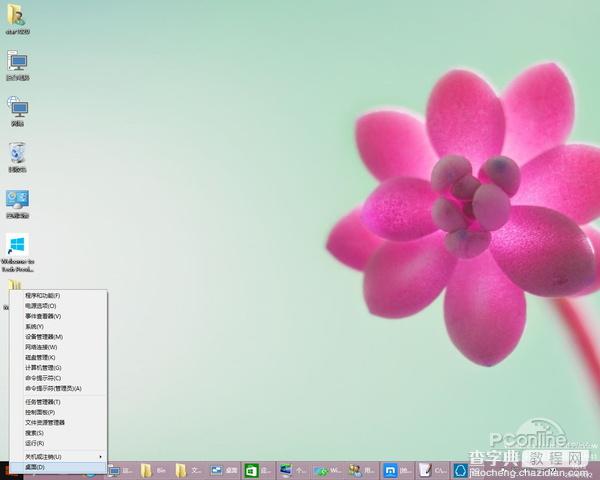
Task: Choose 事件查看器(V) from the menu
Action: coord(58,316)
